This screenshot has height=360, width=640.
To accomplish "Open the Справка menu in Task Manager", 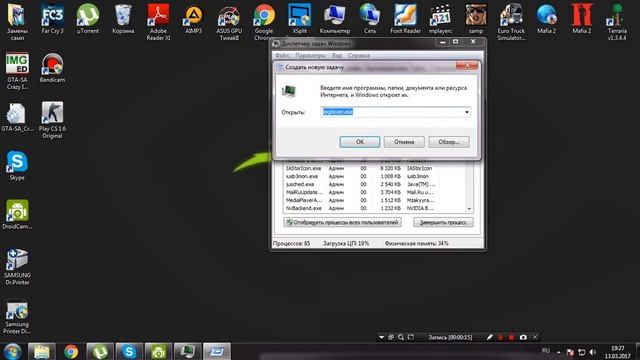I will (x=359, y=55).
